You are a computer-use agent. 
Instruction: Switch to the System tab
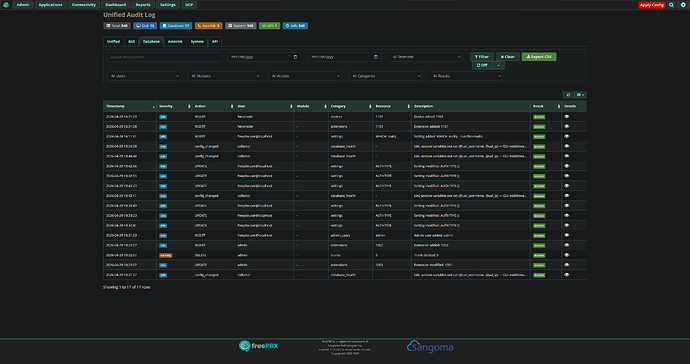[197, 41]
